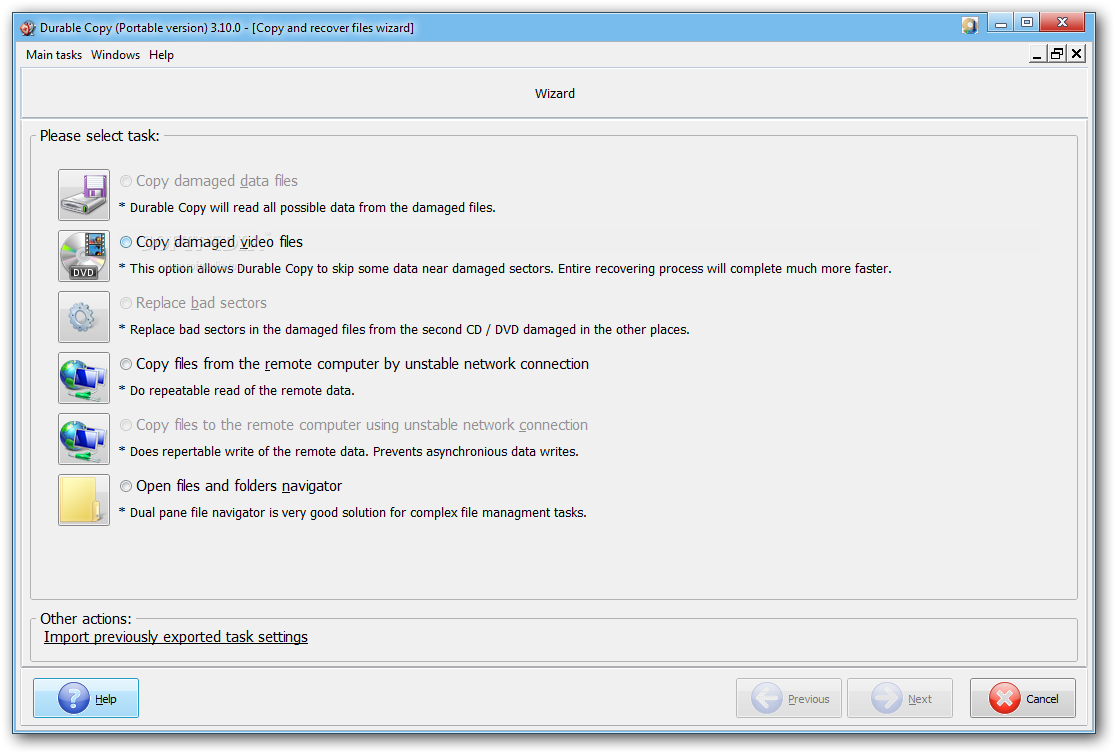The width and height of the screenshot is (1116, 754).
Task: Click the Next button
Action: coord(900,698)
